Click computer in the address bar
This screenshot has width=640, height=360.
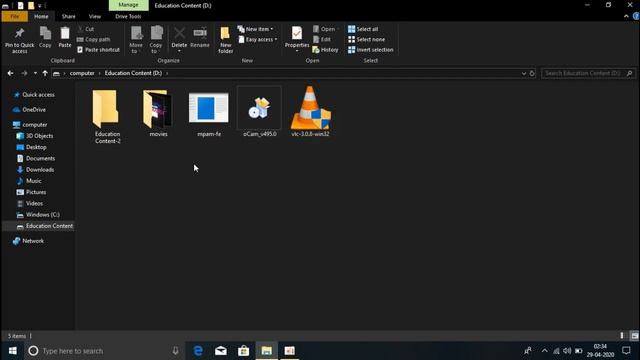[82, 73]
